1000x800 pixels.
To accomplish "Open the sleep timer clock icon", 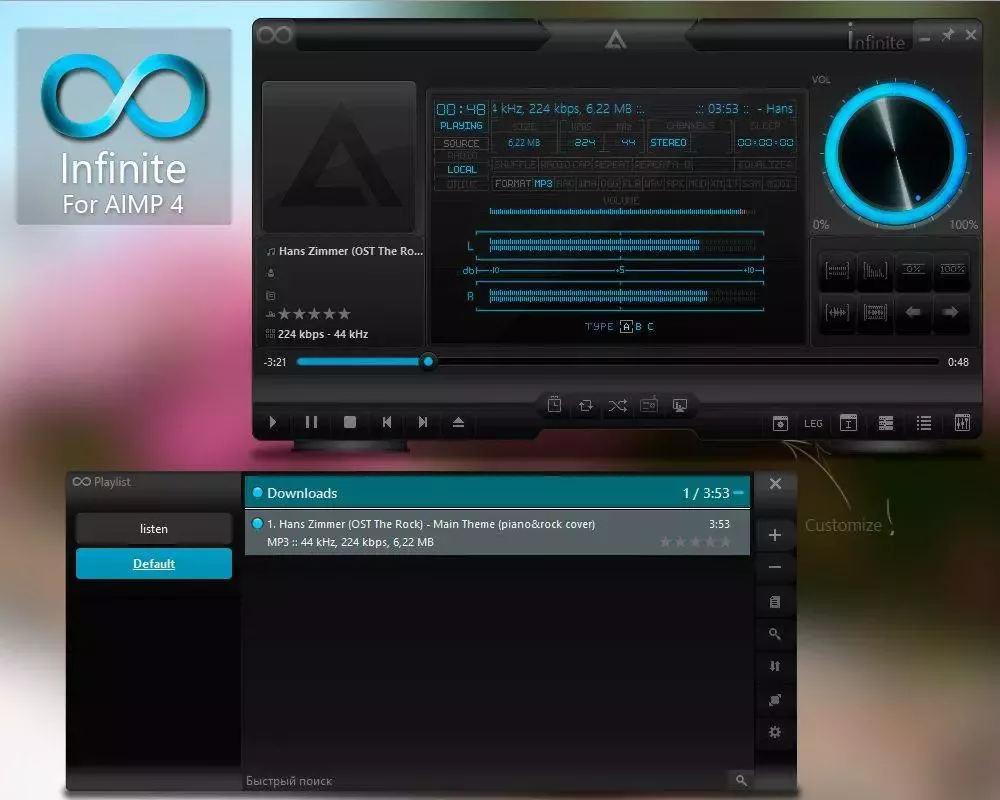I will point(554,405).
